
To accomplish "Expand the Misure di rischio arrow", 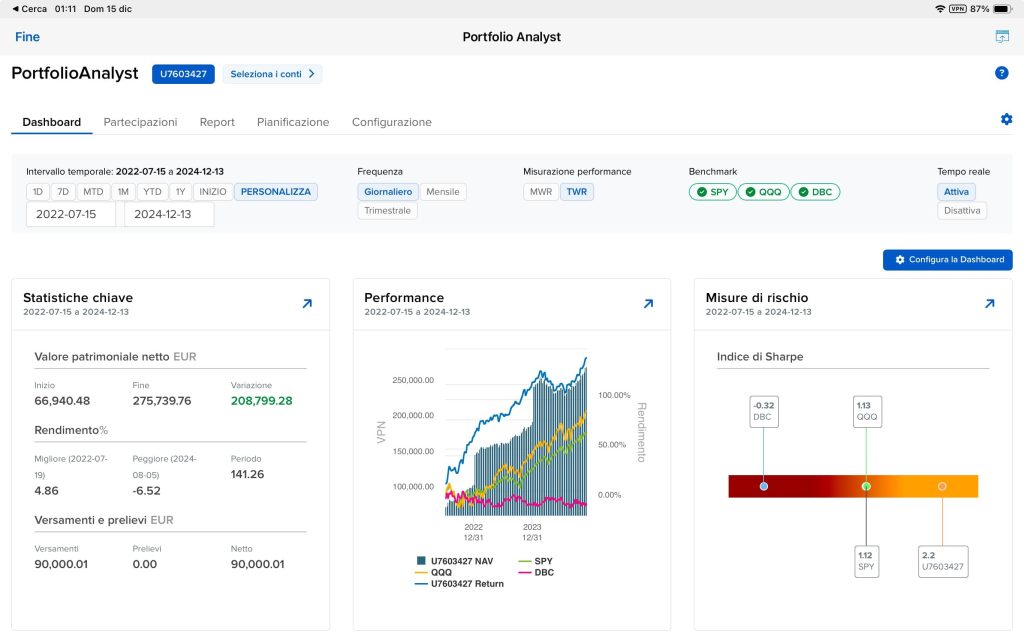I will point(989,304).
